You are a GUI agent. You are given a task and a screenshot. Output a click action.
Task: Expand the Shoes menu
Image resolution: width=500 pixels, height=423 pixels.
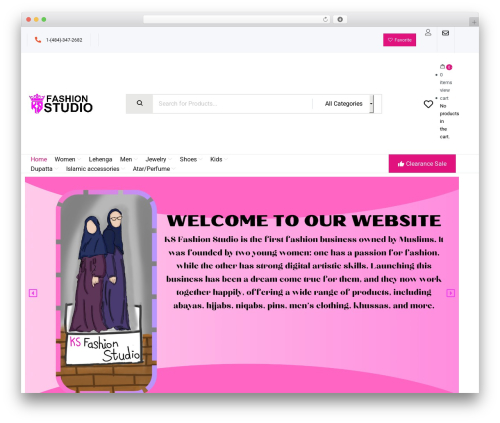pyautogui.click(x=191, y=159)
